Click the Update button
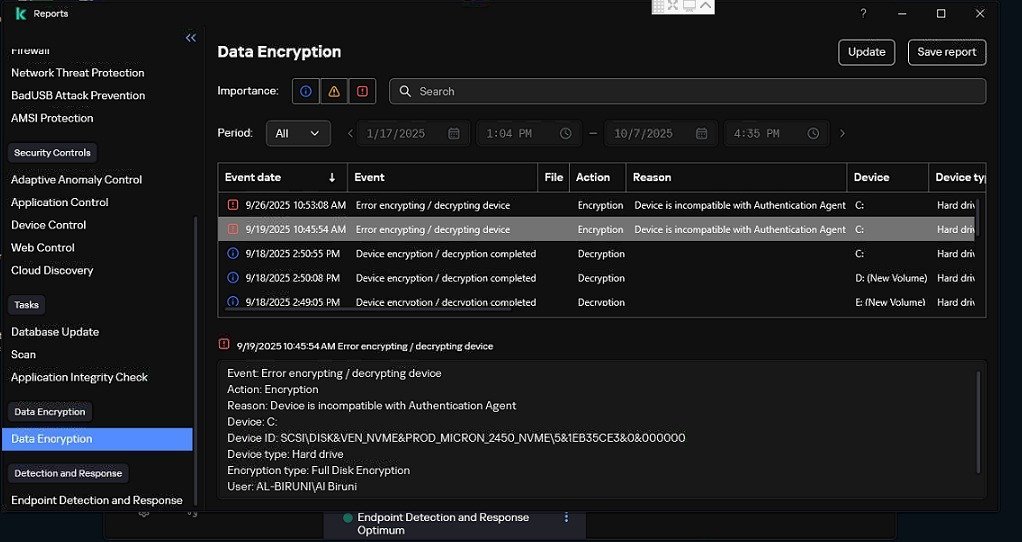 (x=866, y=52)
